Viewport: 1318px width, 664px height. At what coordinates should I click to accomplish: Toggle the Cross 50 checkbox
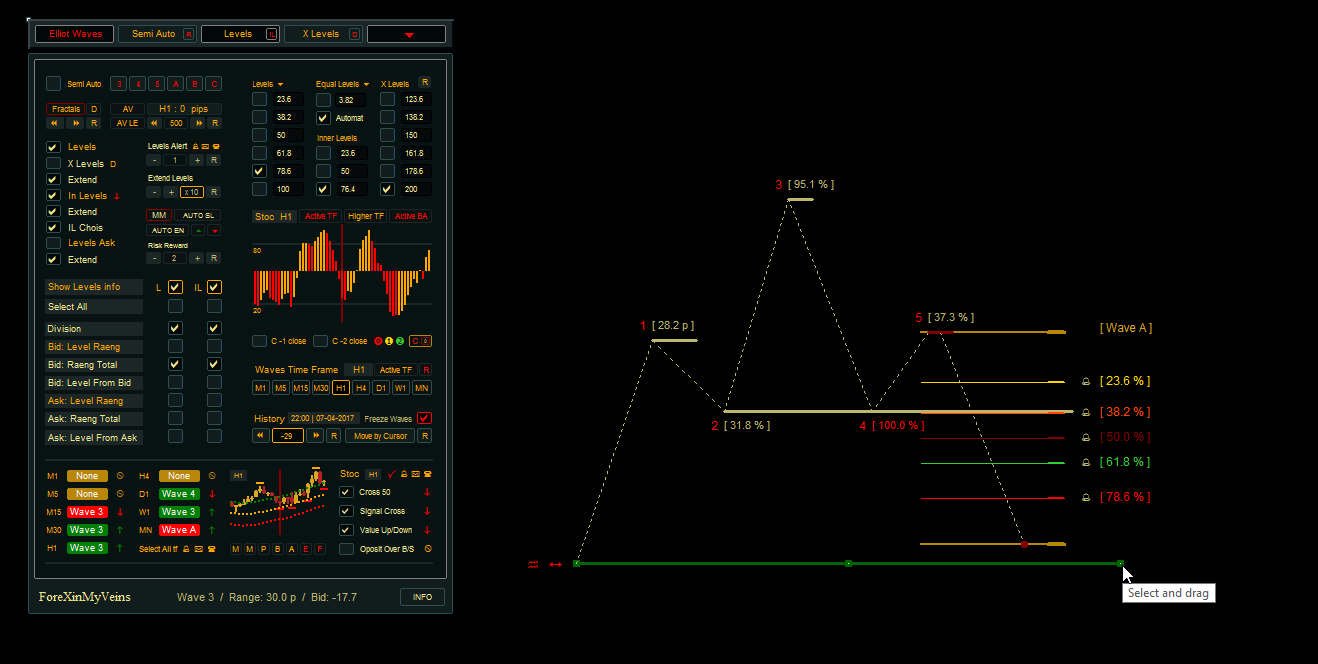point(346,492)
